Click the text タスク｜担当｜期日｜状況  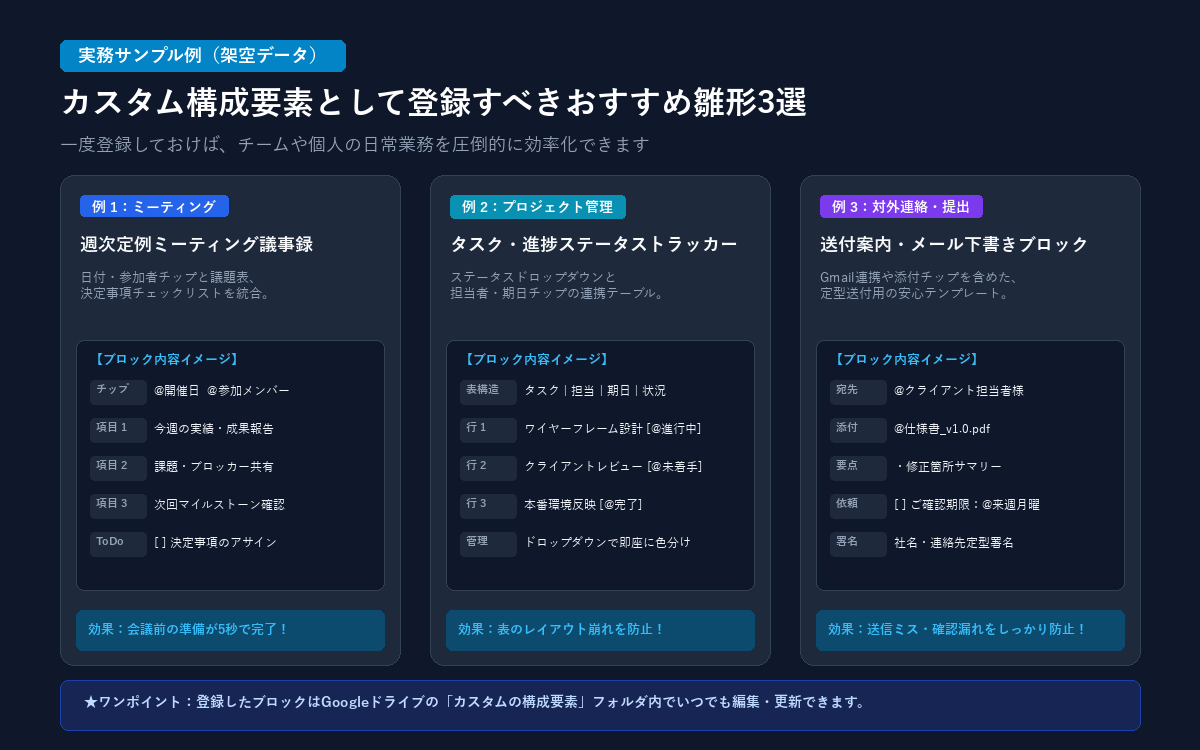coord(595,391)
